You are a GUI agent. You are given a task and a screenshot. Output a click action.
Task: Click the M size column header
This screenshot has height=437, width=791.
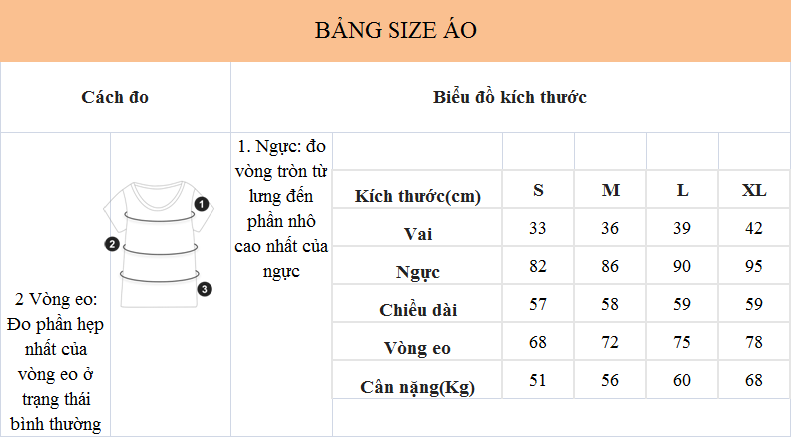pyautogui.click(x=610, y=190)
